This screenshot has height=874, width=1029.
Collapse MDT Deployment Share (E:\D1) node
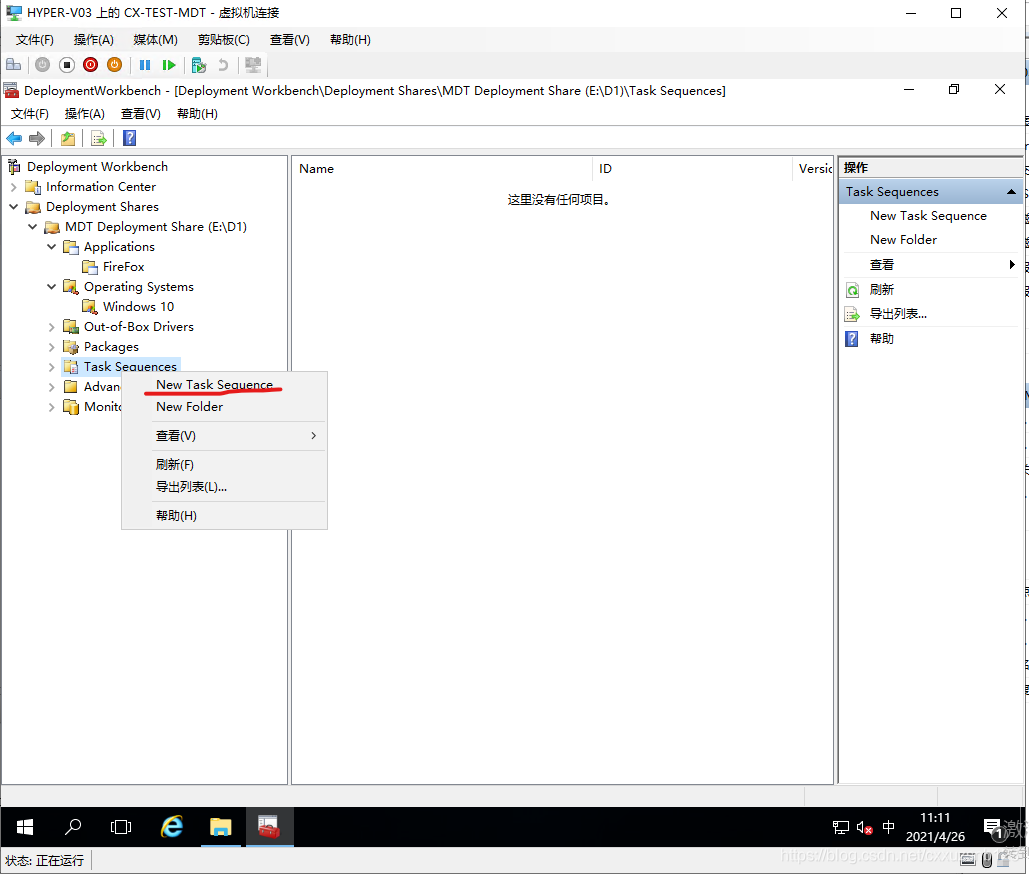tap(32, 227)
